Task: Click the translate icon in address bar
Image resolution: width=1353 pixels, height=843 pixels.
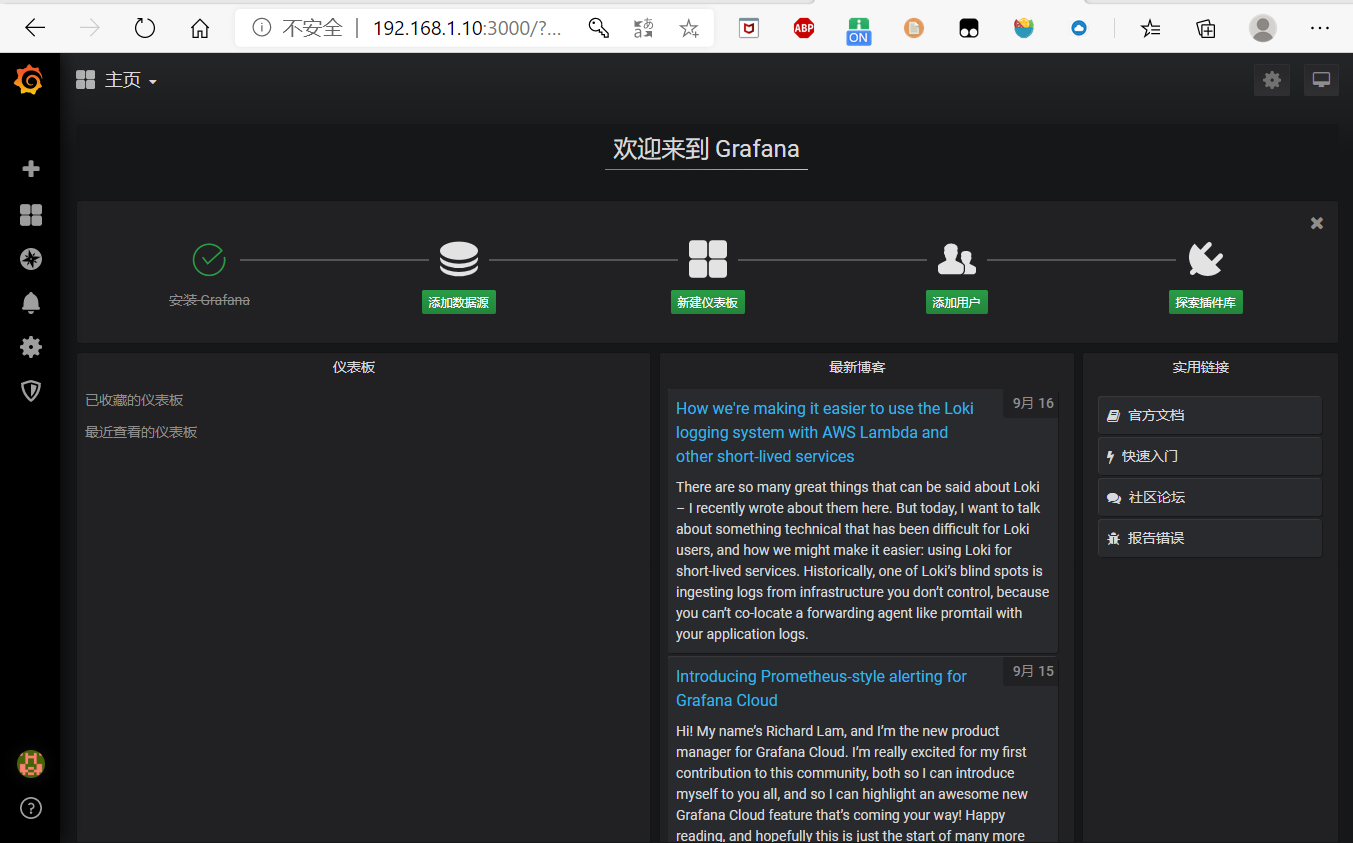Action: click(x=644, y=28)
